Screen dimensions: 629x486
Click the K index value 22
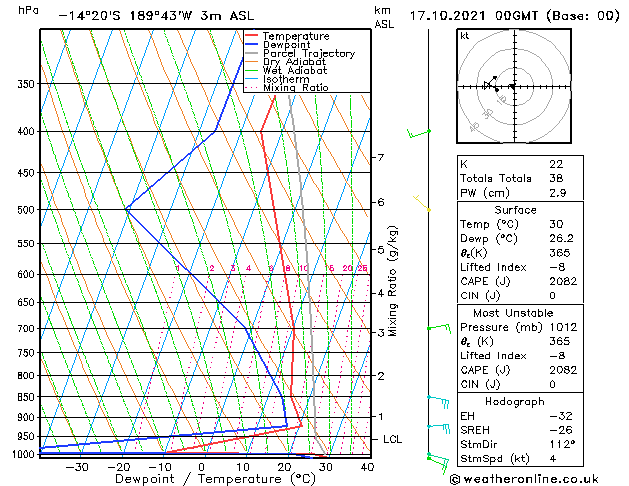click(x=556, y=164)
